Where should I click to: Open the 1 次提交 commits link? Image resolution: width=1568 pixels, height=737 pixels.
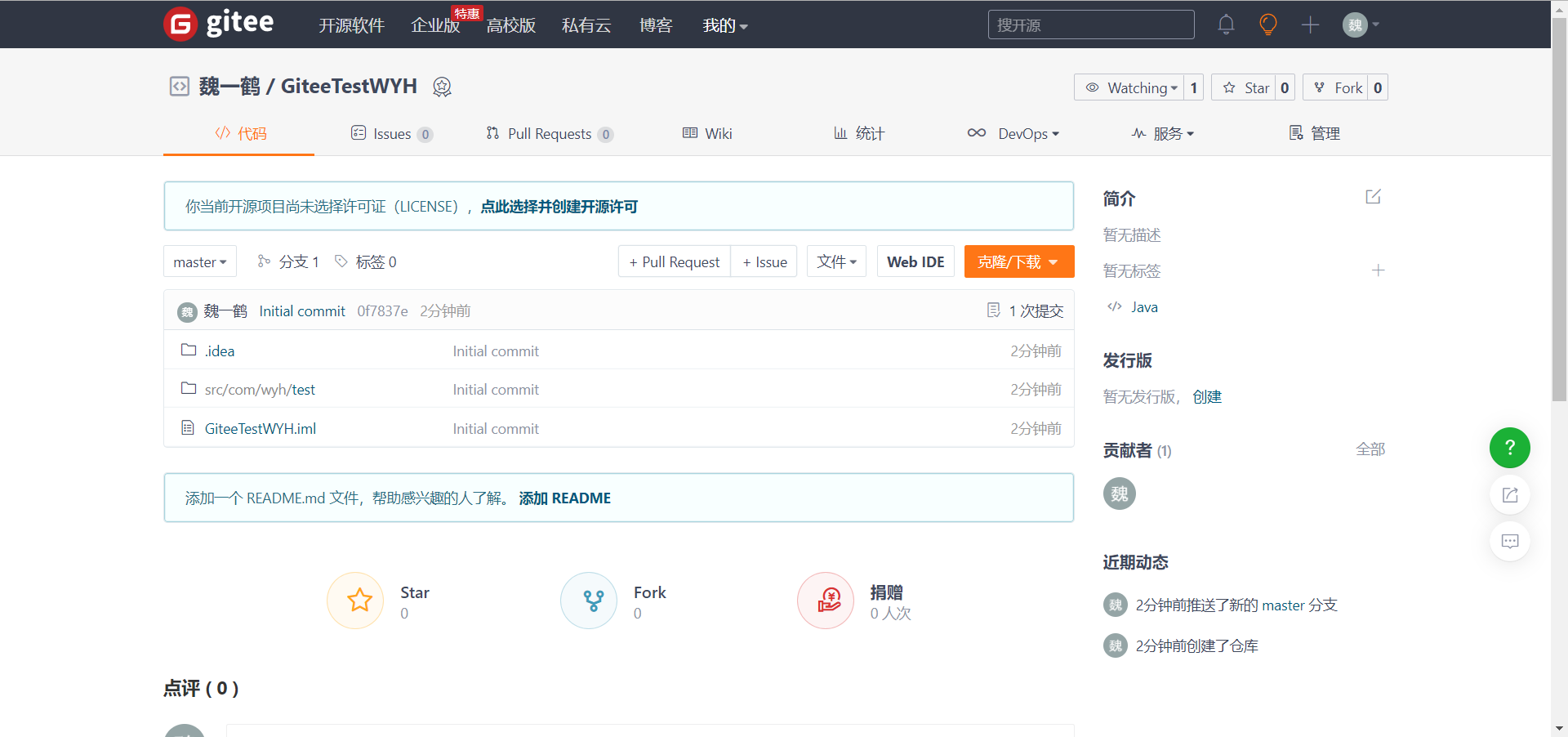click(x=1026, y=310)
